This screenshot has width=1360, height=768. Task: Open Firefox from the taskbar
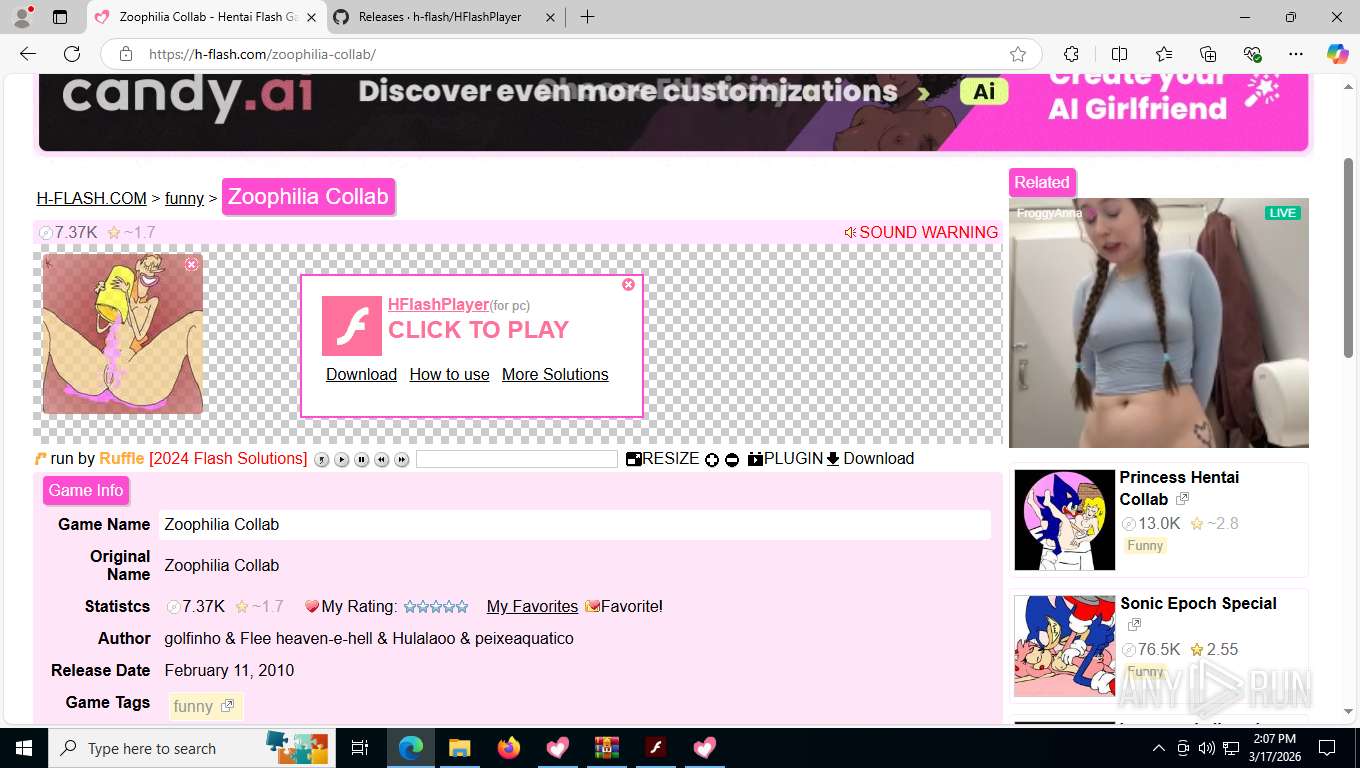click(508, 748)
